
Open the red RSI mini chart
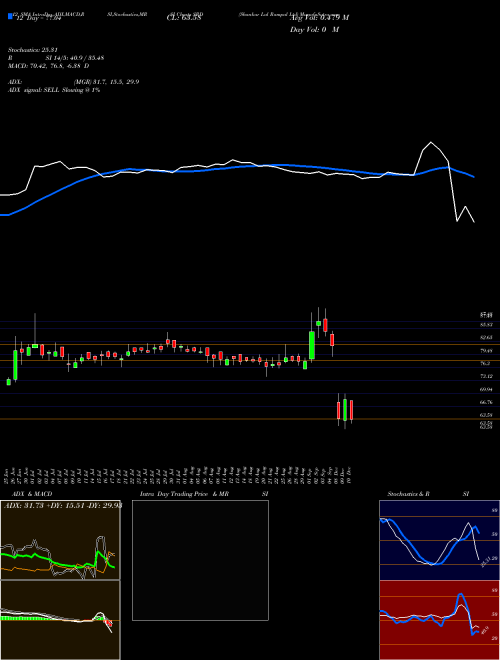[439, 620]
